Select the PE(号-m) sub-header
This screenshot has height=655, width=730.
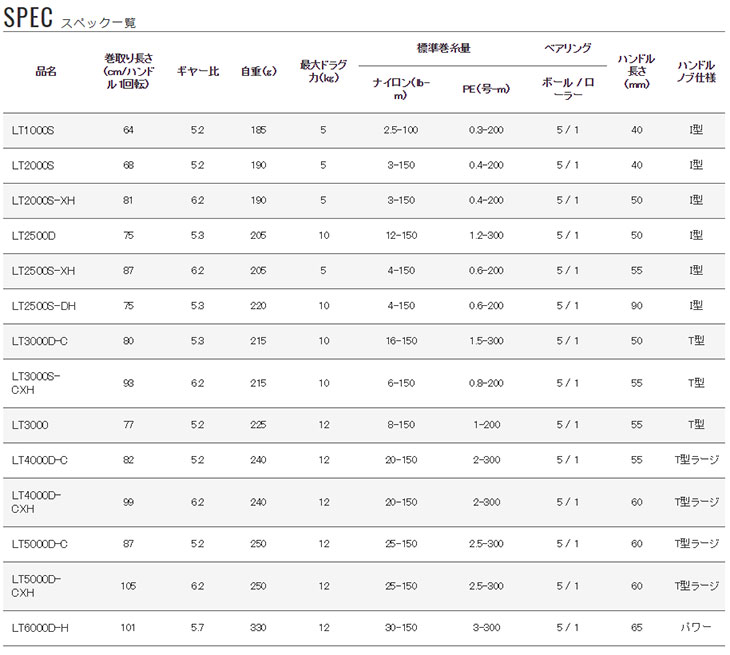click(x=486, y=89)
